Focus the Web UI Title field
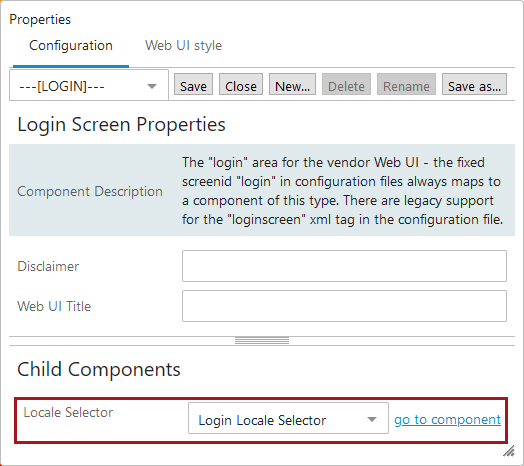This screenshot has width=524, height=466. [x=344, y=306]
